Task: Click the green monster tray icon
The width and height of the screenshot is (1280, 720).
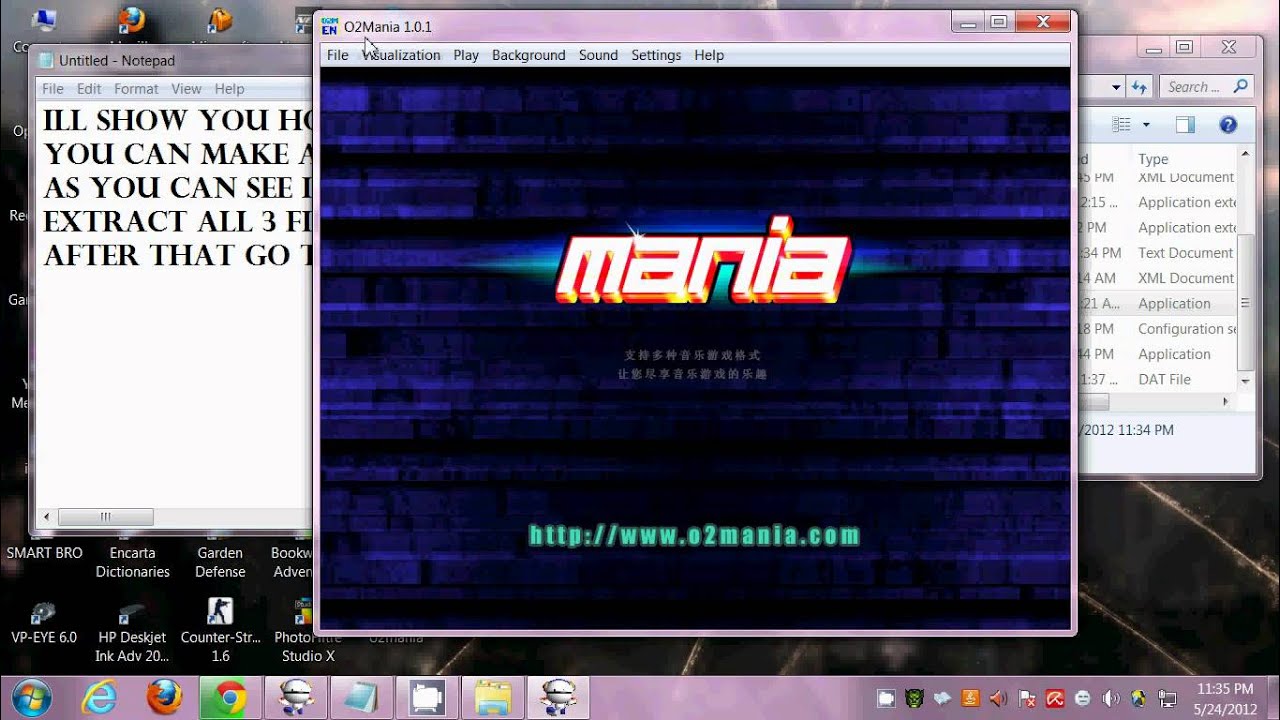Action: [914, 698]
